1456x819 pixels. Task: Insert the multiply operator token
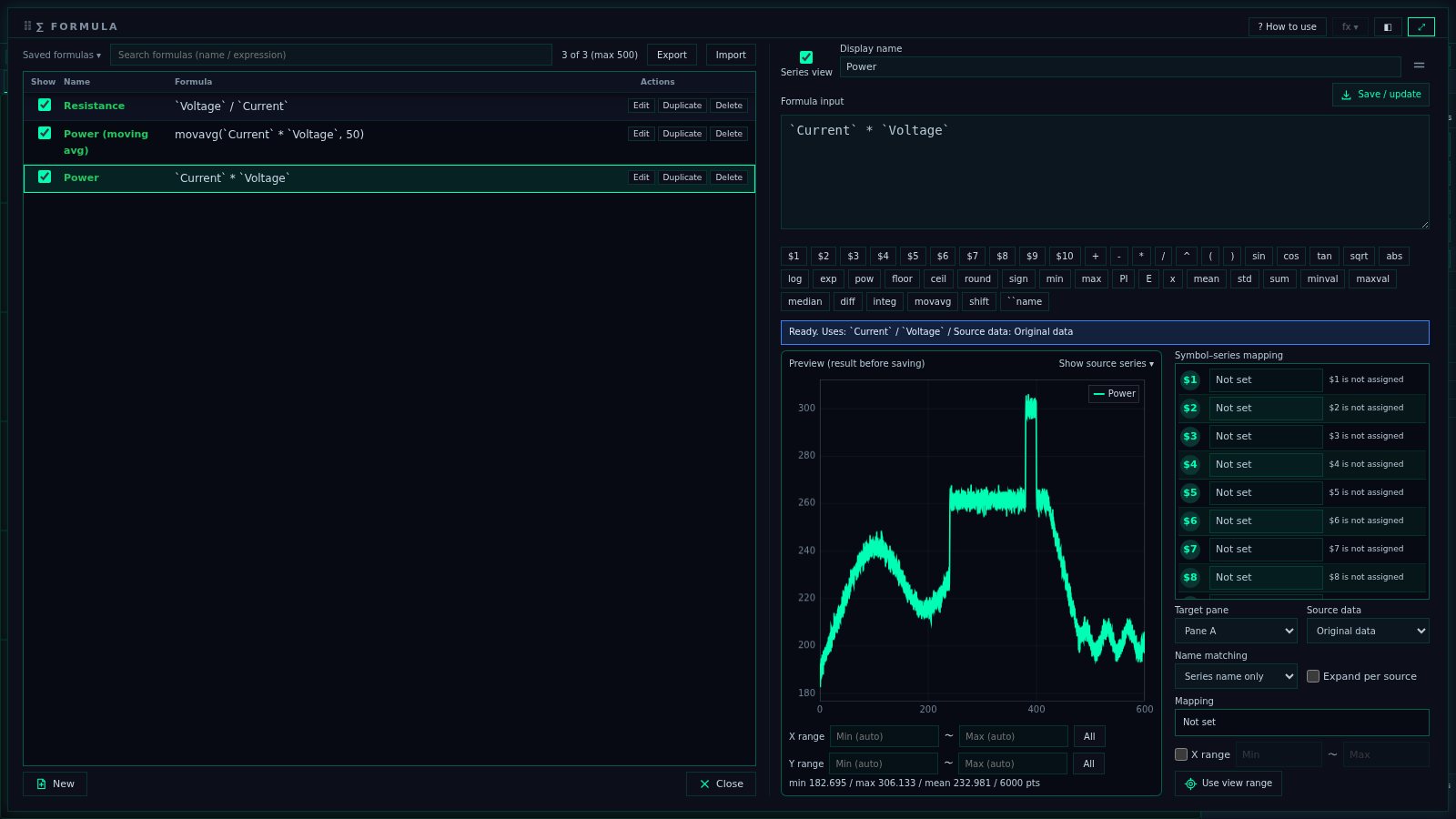click(1141, 257)
